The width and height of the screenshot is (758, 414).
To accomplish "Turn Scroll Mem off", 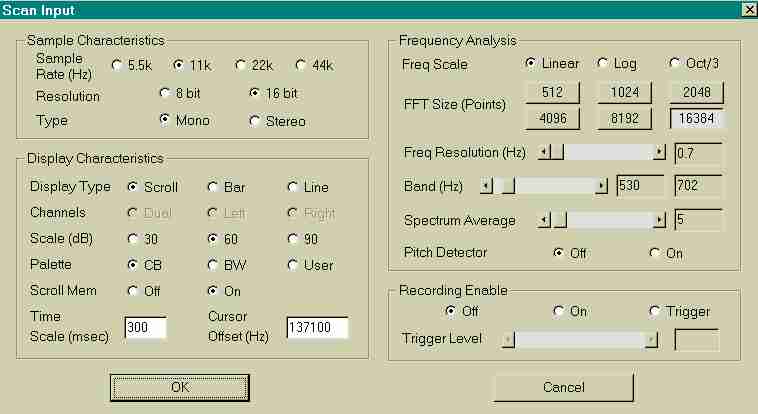I will (x=133, y=291).
